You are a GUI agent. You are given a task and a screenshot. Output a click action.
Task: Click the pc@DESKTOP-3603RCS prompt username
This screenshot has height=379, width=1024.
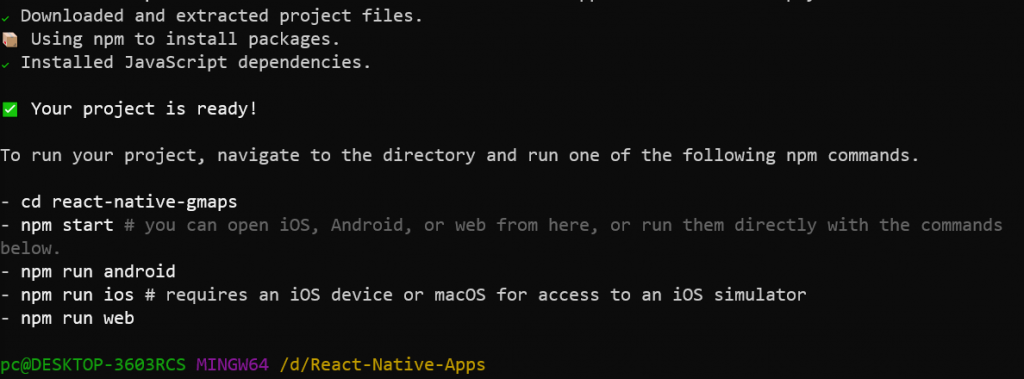93,364
